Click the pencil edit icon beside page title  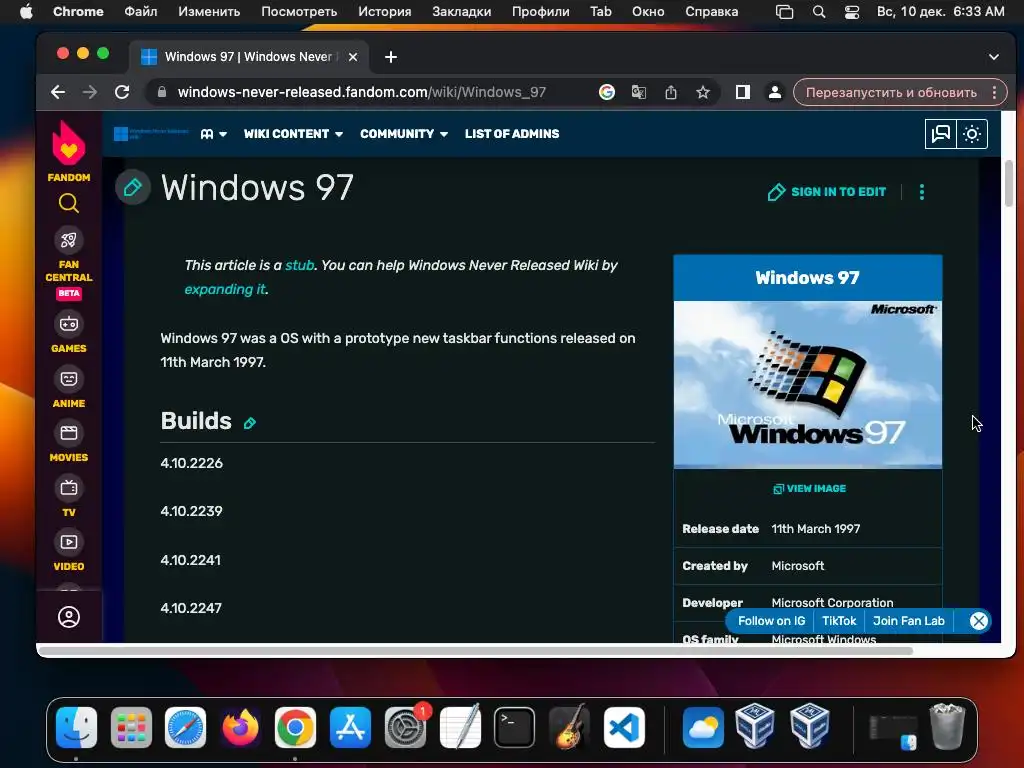pos(133,188)
